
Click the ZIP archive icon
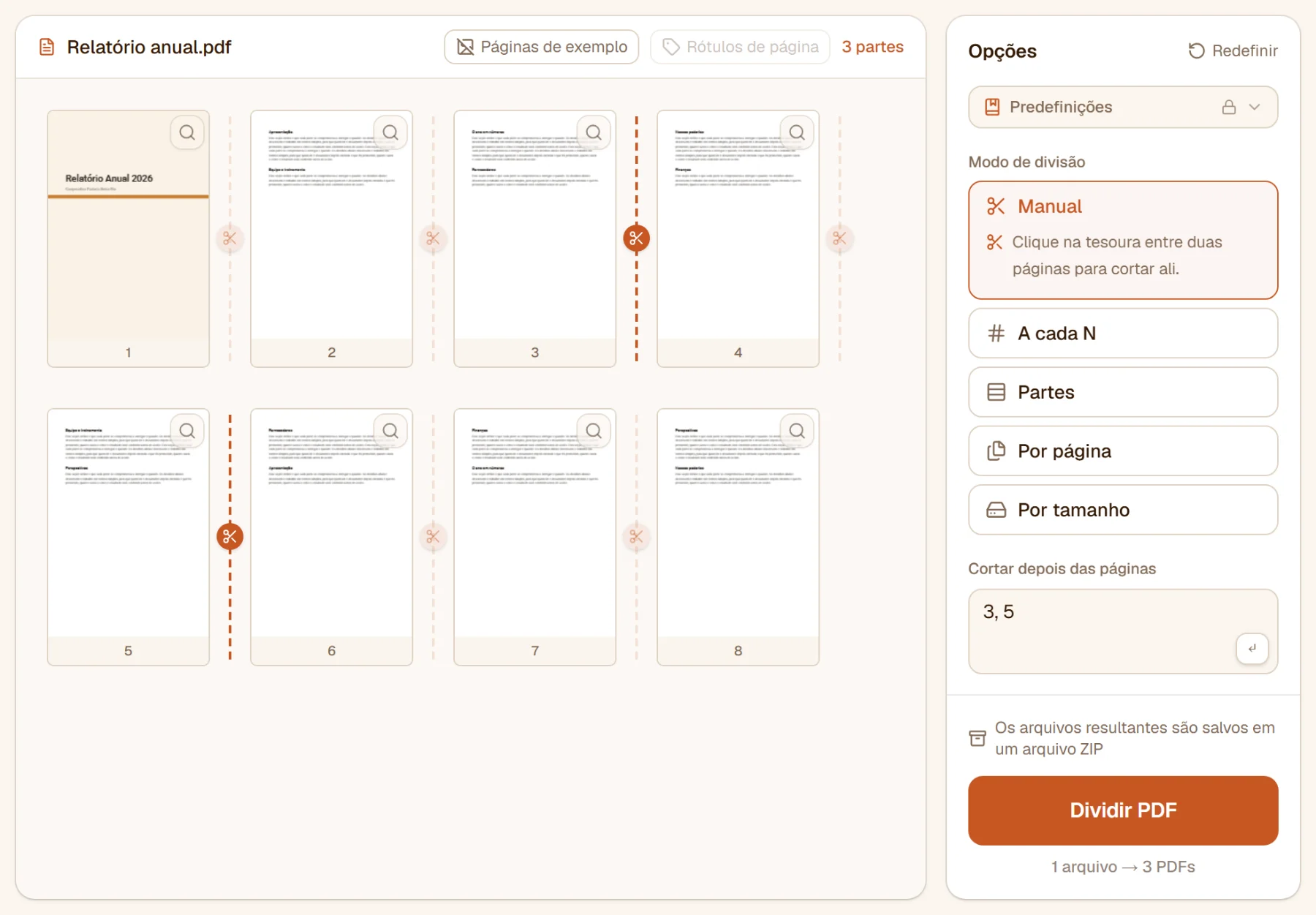[x=977, y=738]
